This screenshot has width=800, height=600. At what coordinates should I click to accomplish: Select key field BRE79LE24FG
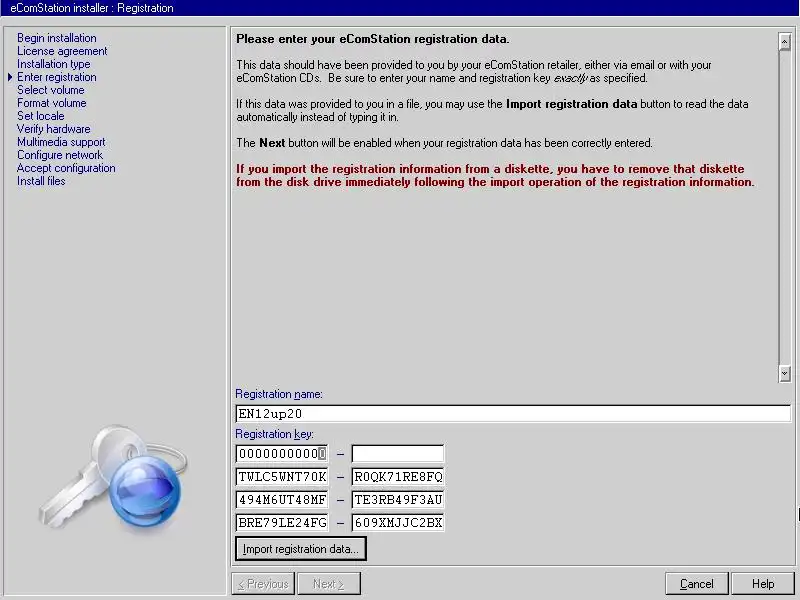coord(282,522)
